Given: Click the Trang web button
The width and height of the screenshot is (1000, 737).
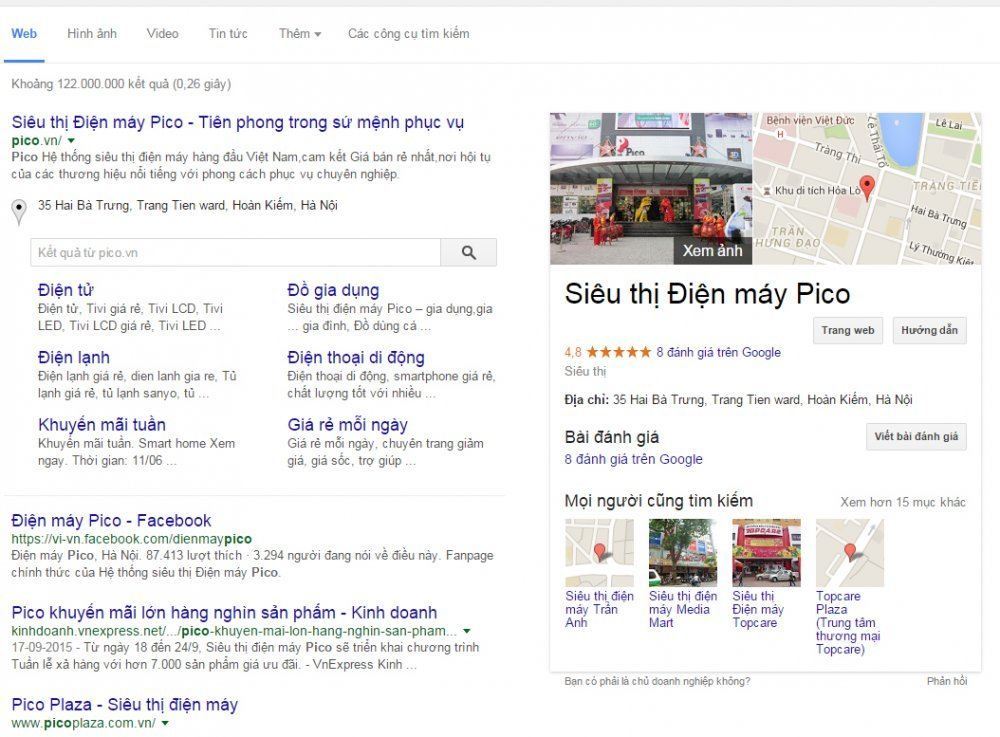Looking at the screenshot, I should (848, 330).
